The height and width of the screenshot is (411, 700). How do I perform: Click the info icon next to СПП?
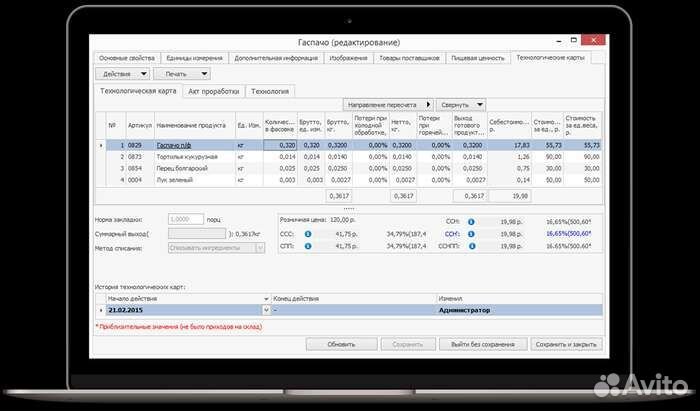coord(307,245)
